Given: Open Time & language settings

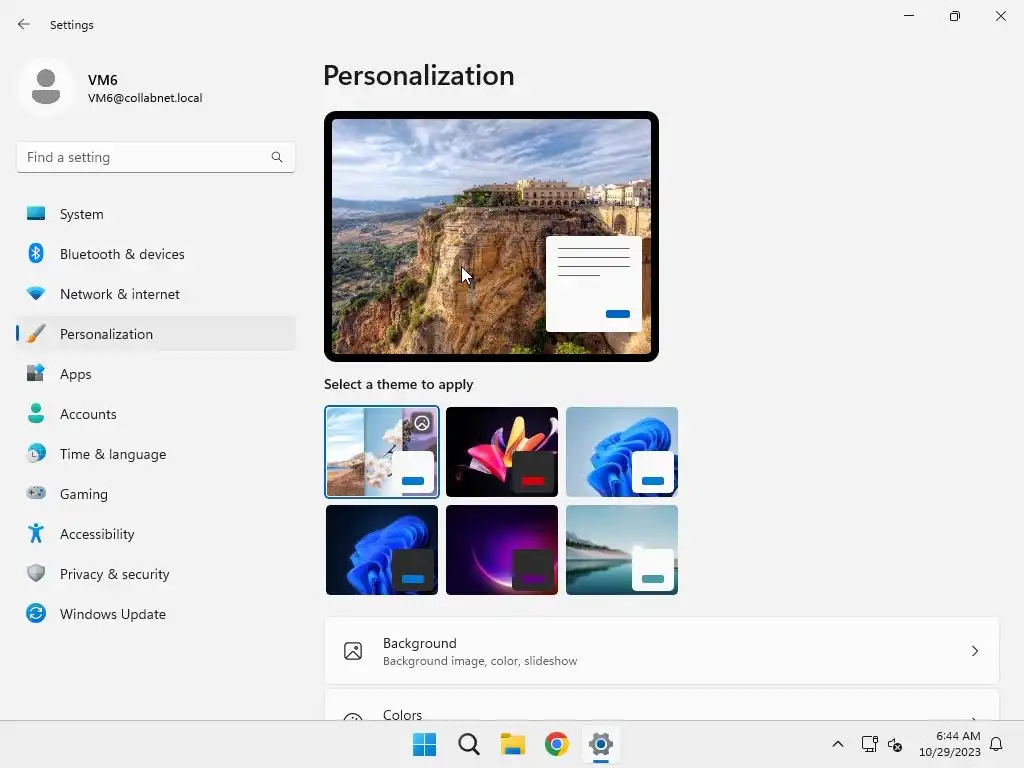Looking at the screenshot, I should click(155, 453).
